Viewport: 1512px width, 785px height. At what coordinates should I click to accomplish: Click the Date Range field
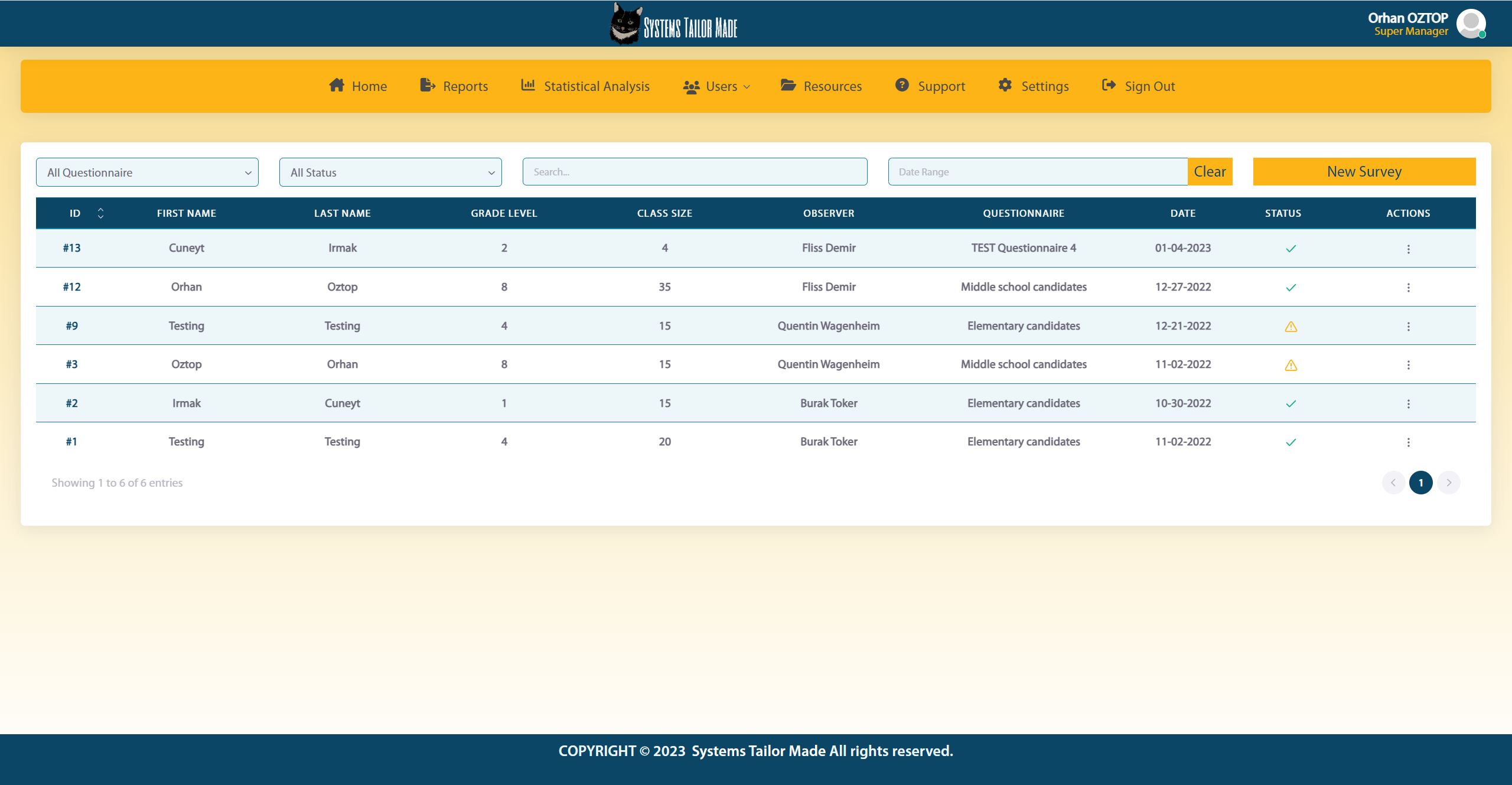(1037, 172)
